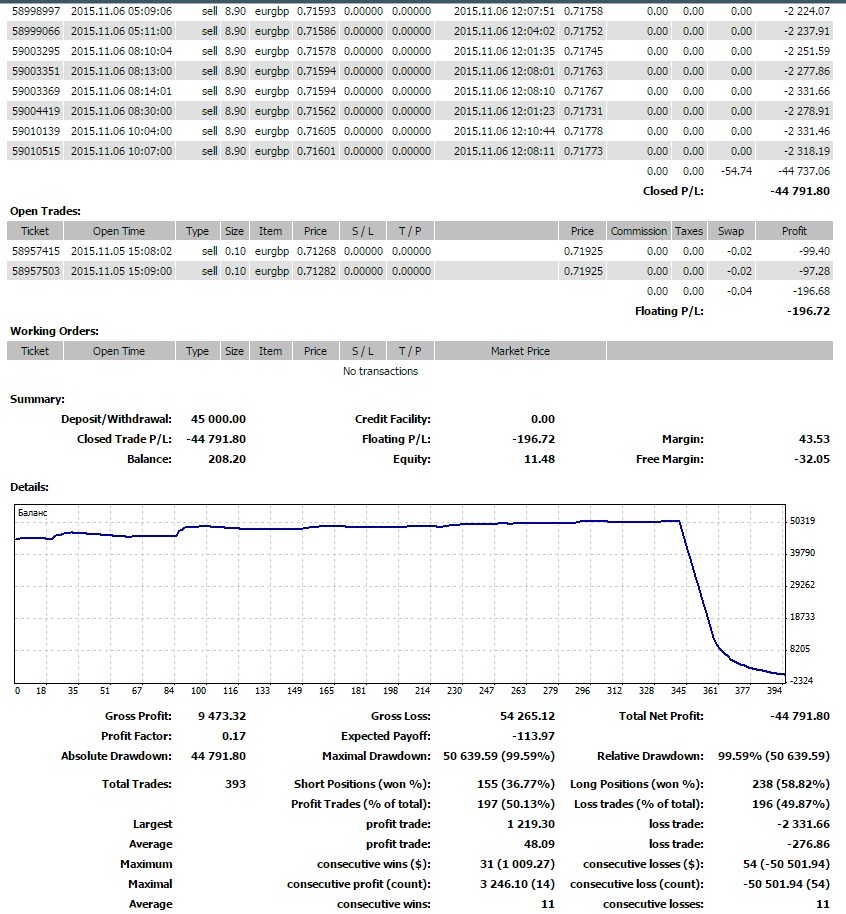Click profit value -2 277.86
The width and height of the screenshot is (846, 914).
click(806, 71)
